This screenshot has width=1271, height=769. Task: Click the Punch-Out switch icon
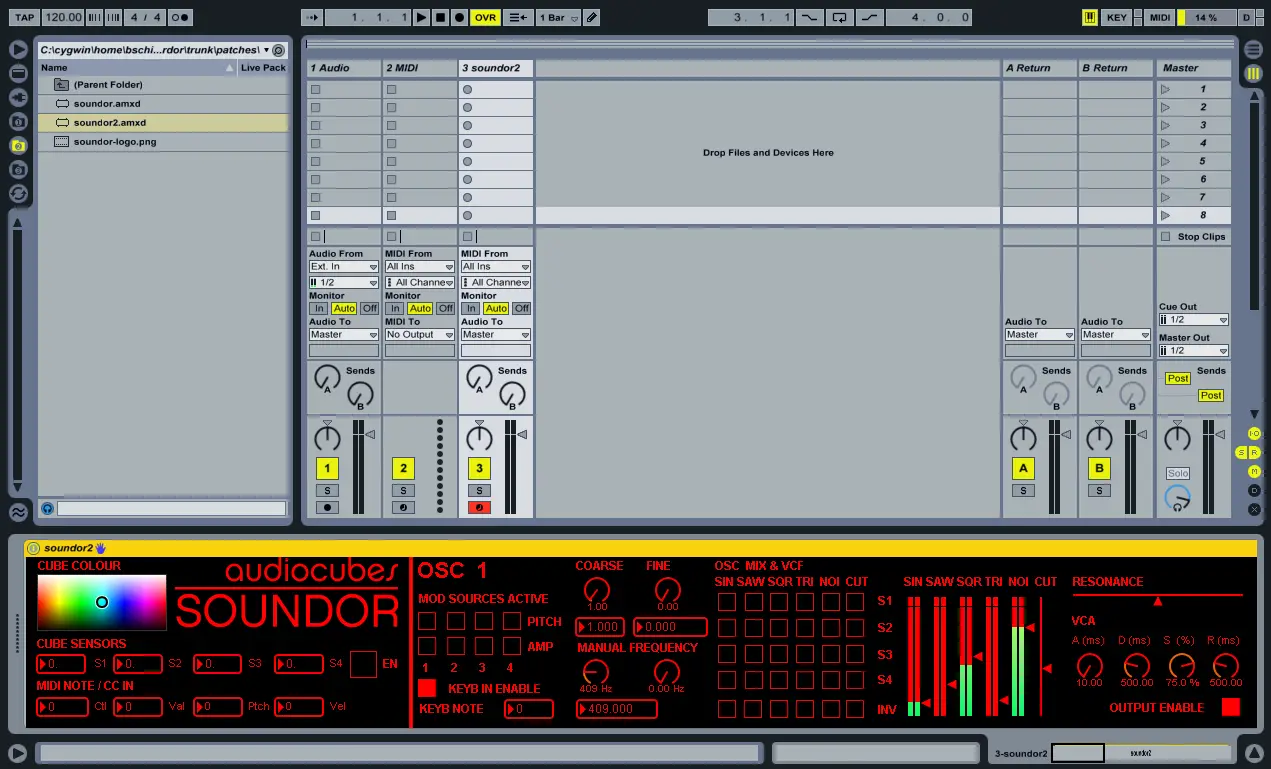(x=870, y=17)
